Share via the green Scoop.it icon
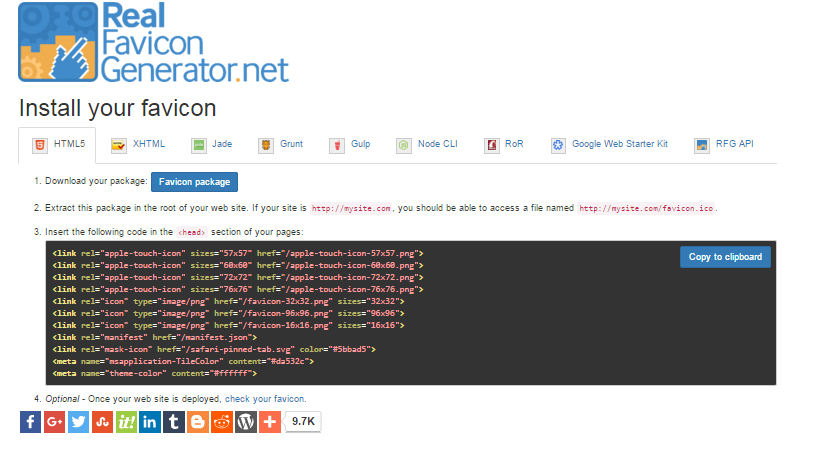This screenshot has width=821, height=457. point(126,422)
